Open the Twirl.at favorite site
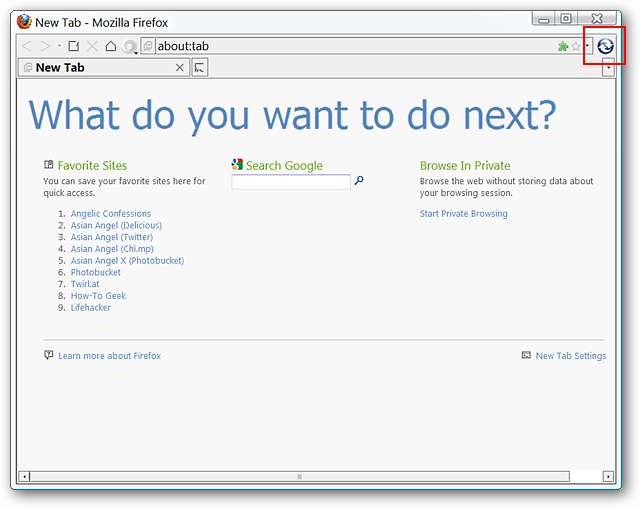The width and height of the screenshot is (640, 508). tap(85, 284)
